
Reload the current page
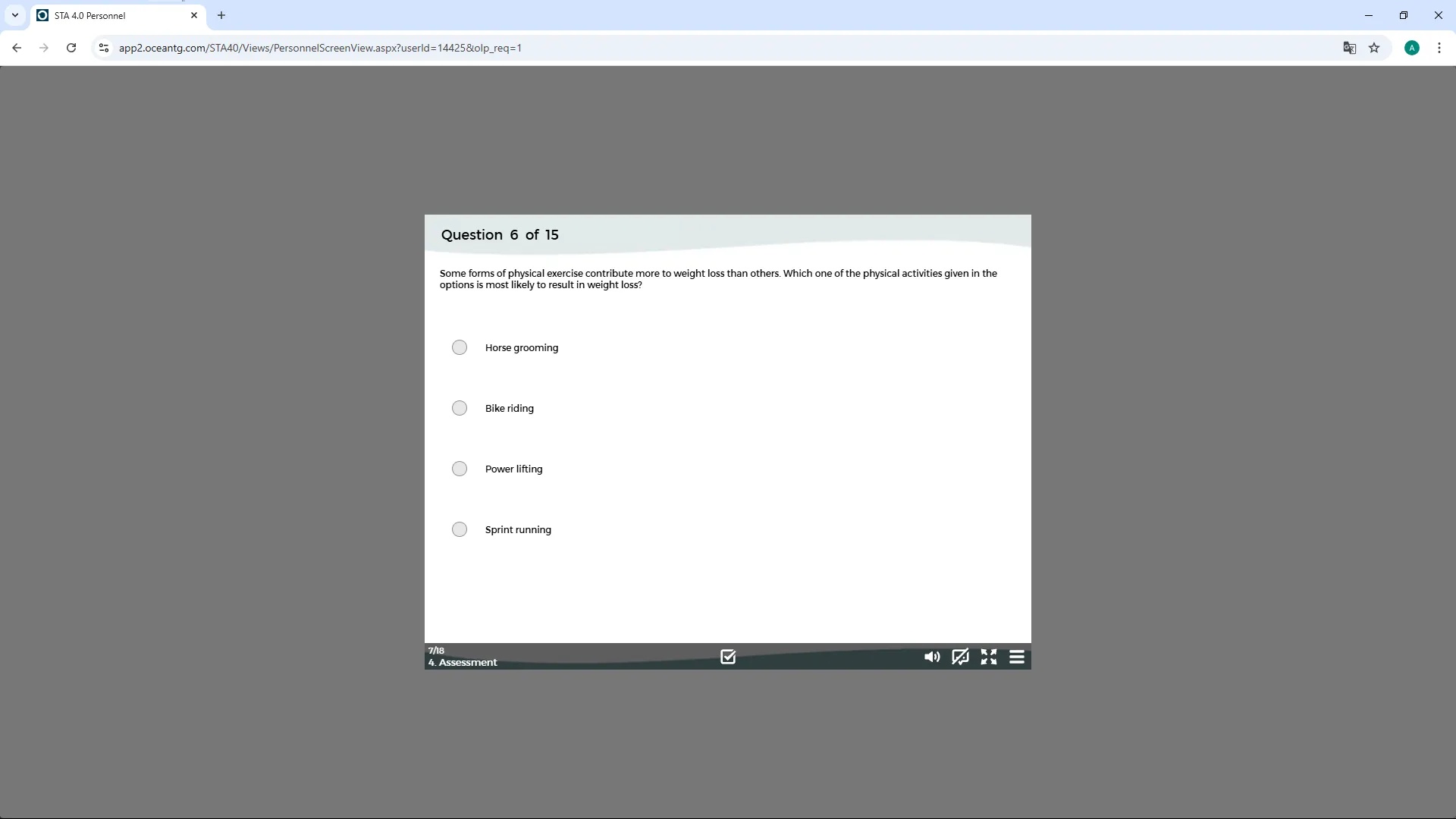(71, 48)
